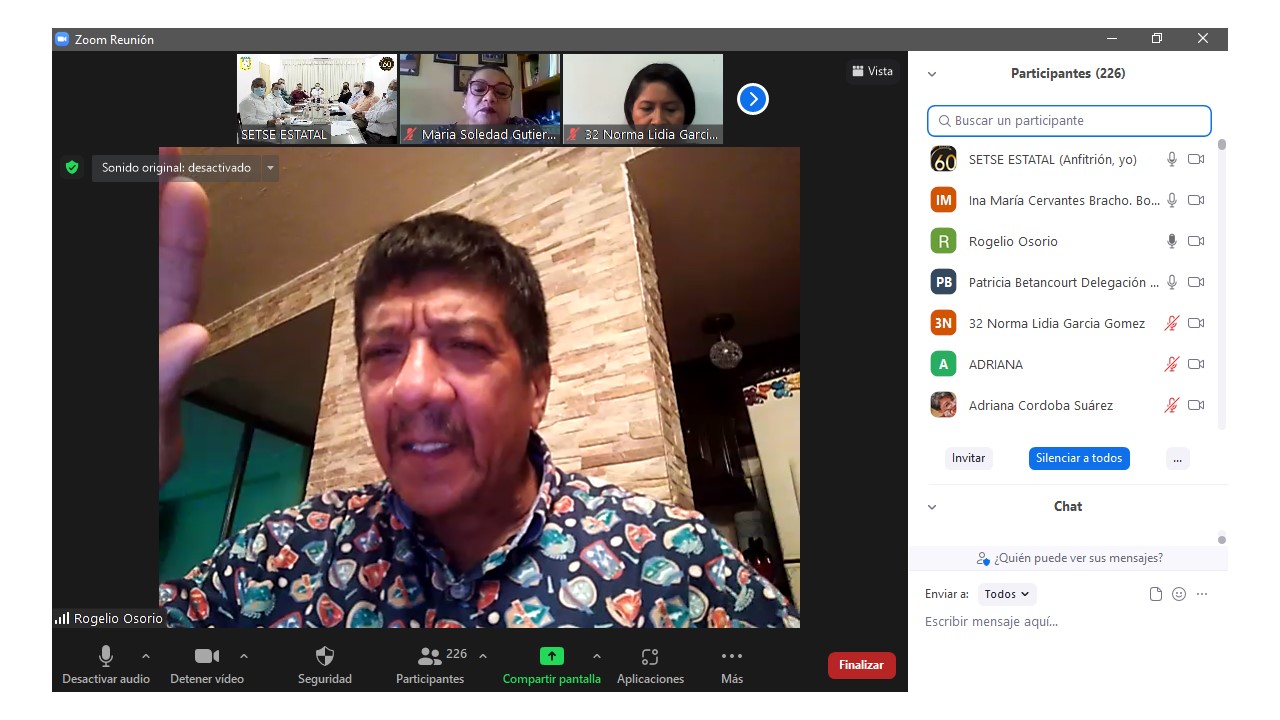1280x720 pixels.
Task: Open the Enviar a: Todos dropdown
Action: coord(1007,594)
